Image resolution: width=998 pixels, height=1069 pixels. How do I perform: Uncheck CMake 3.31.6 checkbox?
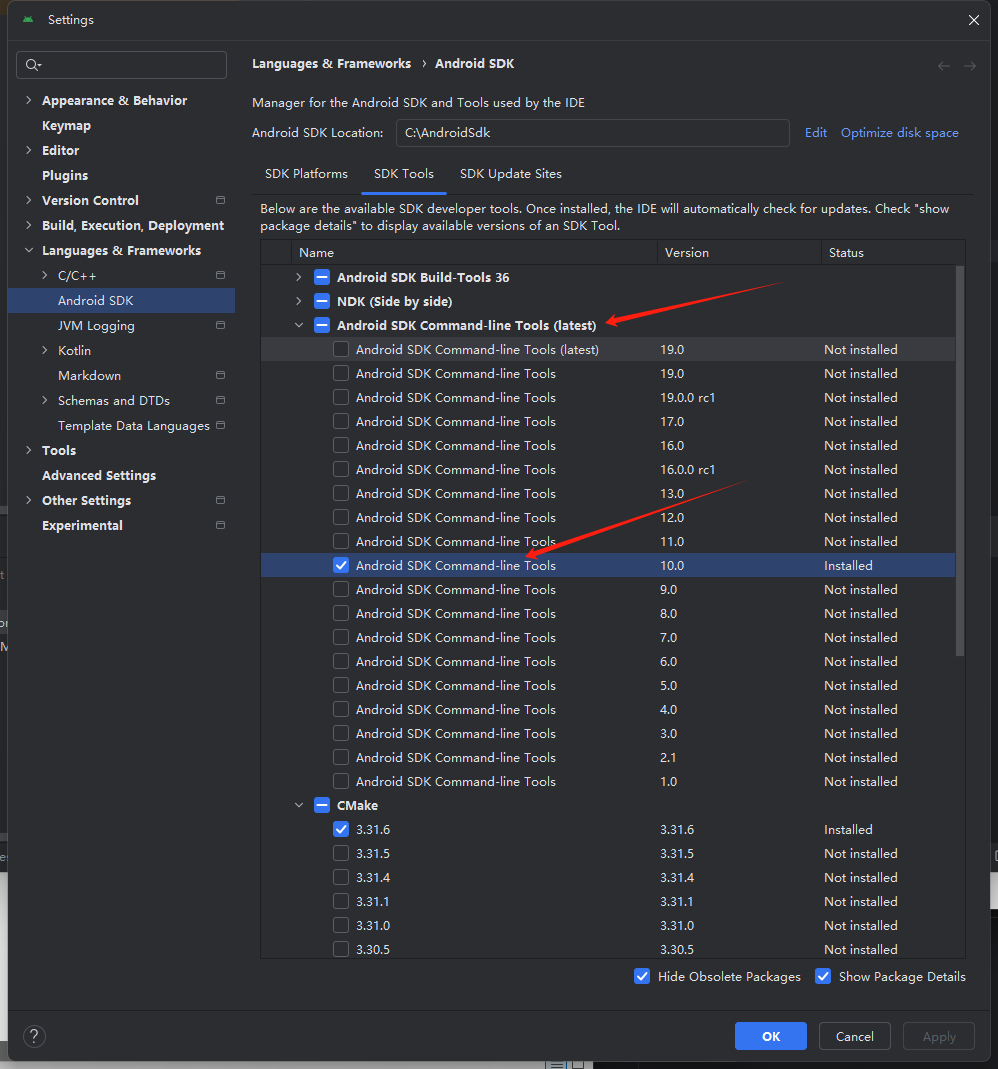(341, 830)
